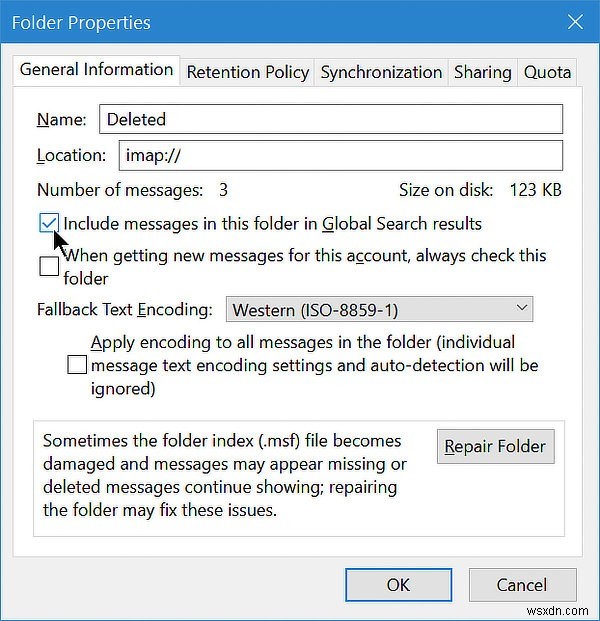Image resolution: width=600 pixels, height=621 pixels.
Task: Switch to the Sharing tab
Action: tap(482, 72)
